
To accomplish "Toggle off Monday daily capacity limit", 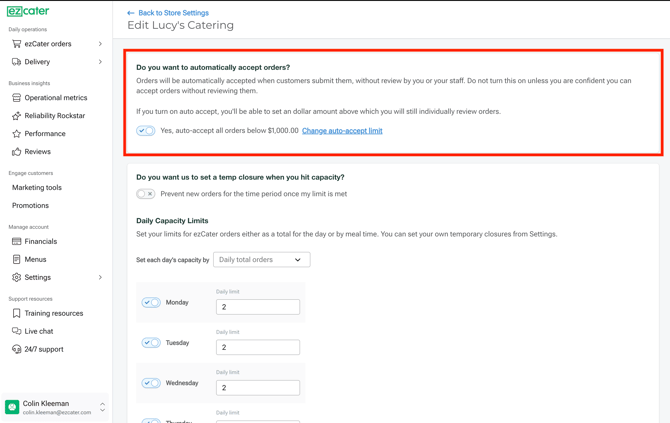I will tap(151, 302).
